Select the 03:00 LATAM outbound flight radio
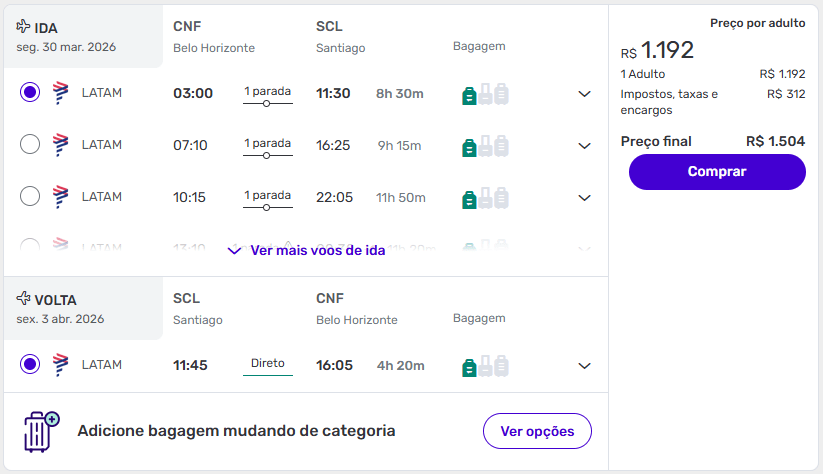 30,93
